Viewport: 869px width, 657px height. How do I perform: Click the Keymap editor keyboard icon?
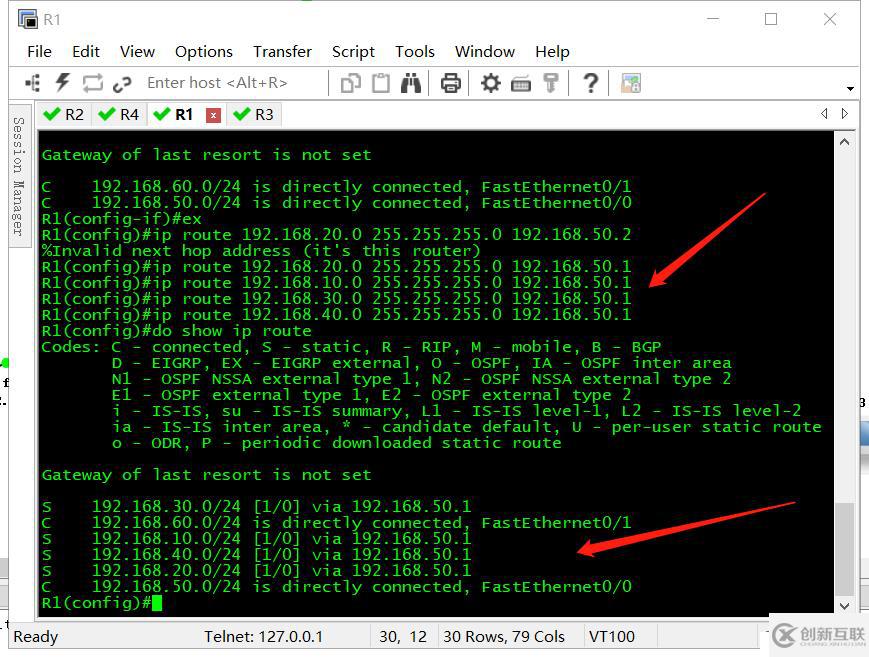(520, 84)
